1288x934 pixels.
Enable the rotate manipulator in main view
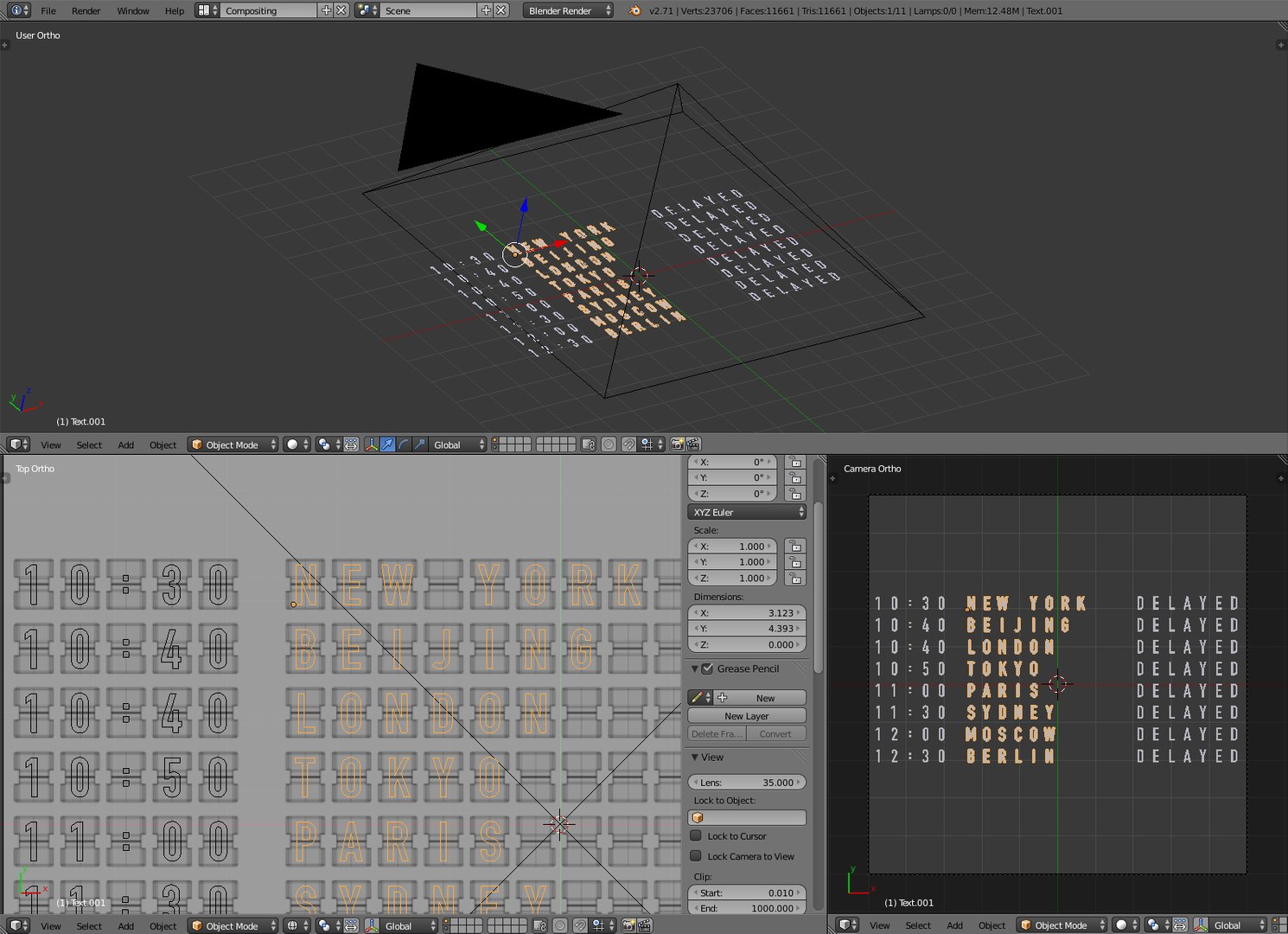pos(404,445)
